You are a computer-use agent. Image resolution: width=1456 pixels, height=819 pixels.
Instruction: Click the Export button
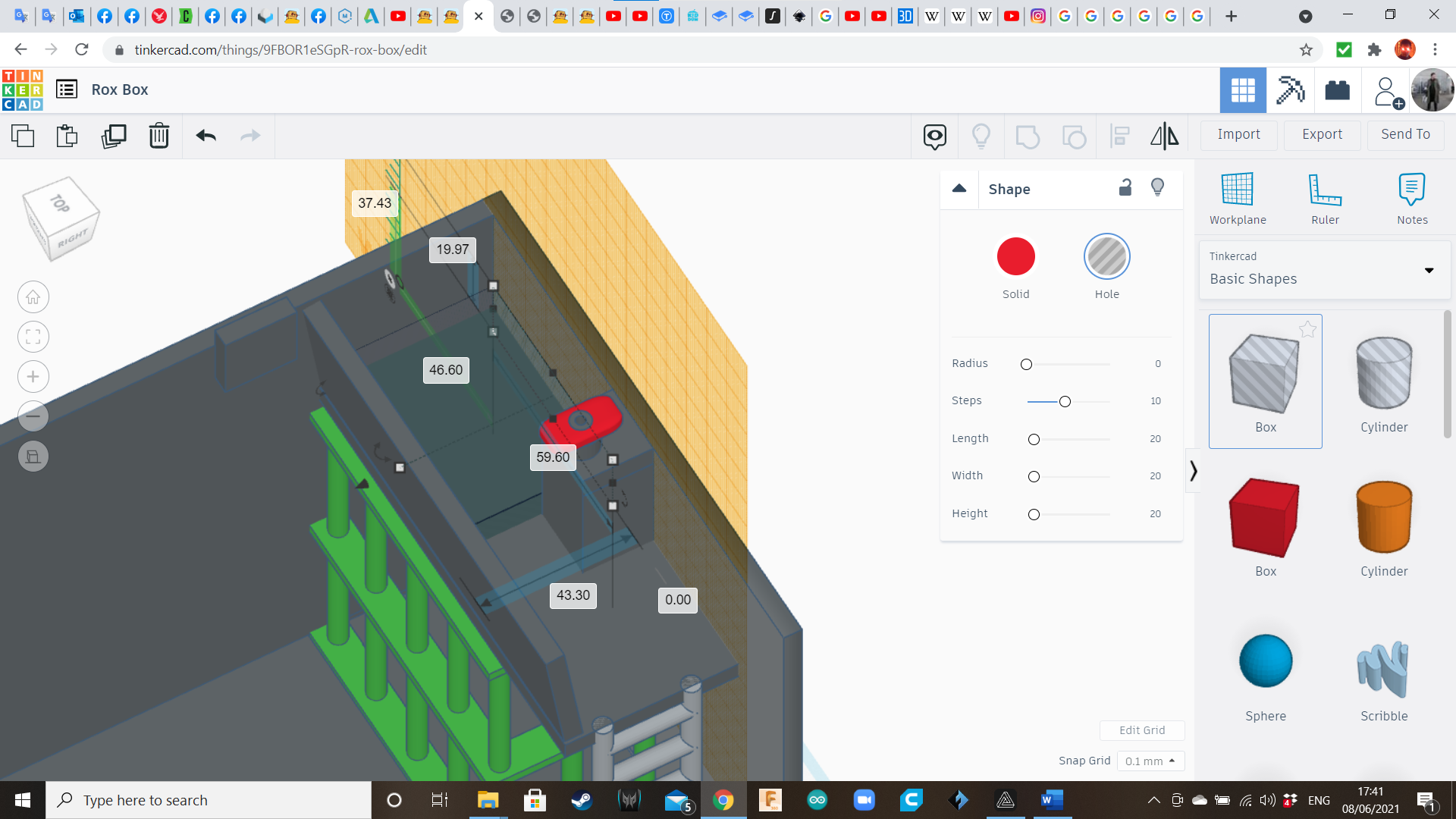[x=1322, y=134]
